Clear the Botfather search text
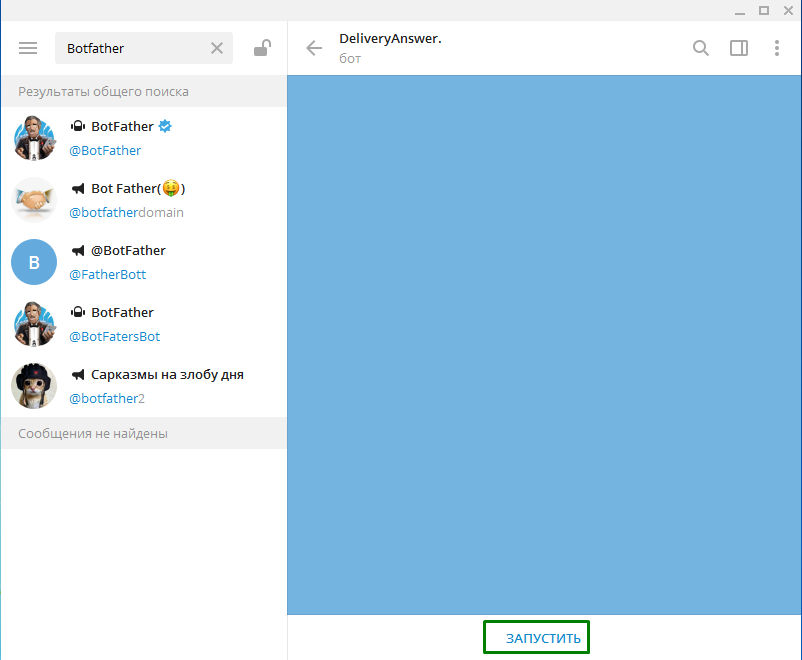 tap(217, 48)
